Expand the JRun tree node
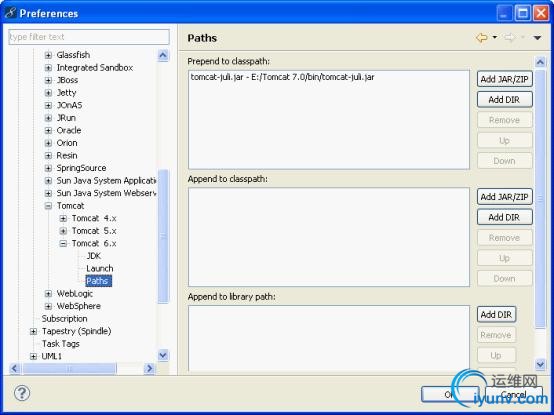This screenshot has height=415, width=554. [48, 118]
